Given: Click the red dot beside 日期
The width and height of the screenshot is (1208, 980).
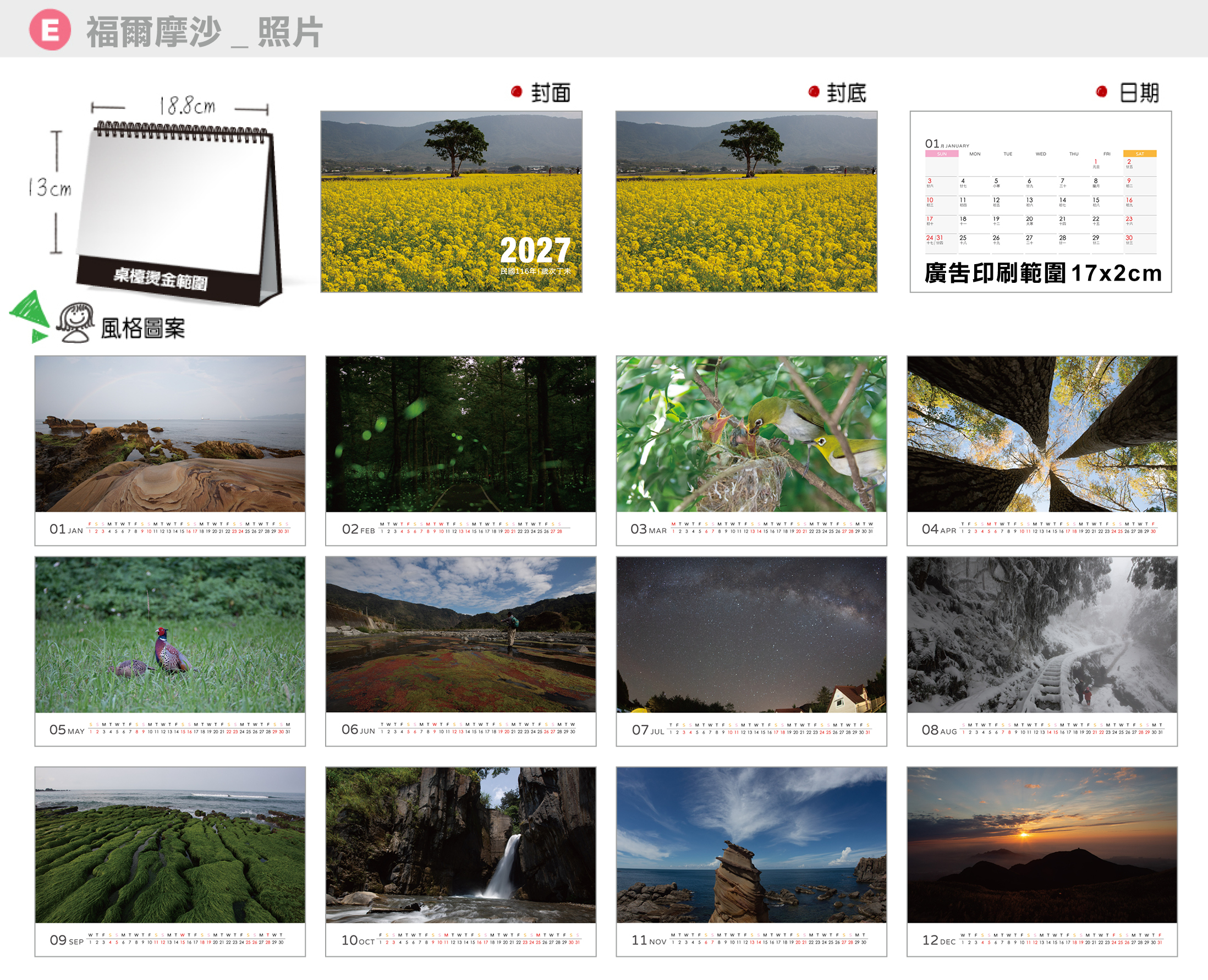Looking at the screenshot, I should [x=1101, y=91].
